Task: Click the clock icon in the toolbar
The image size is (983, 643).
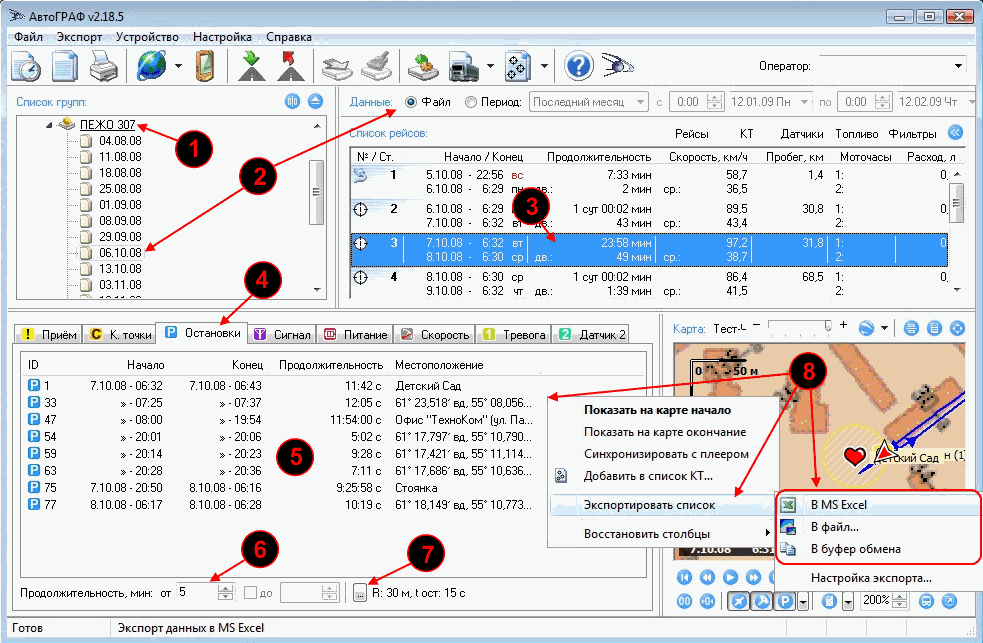Action: [x=25, y=67]
